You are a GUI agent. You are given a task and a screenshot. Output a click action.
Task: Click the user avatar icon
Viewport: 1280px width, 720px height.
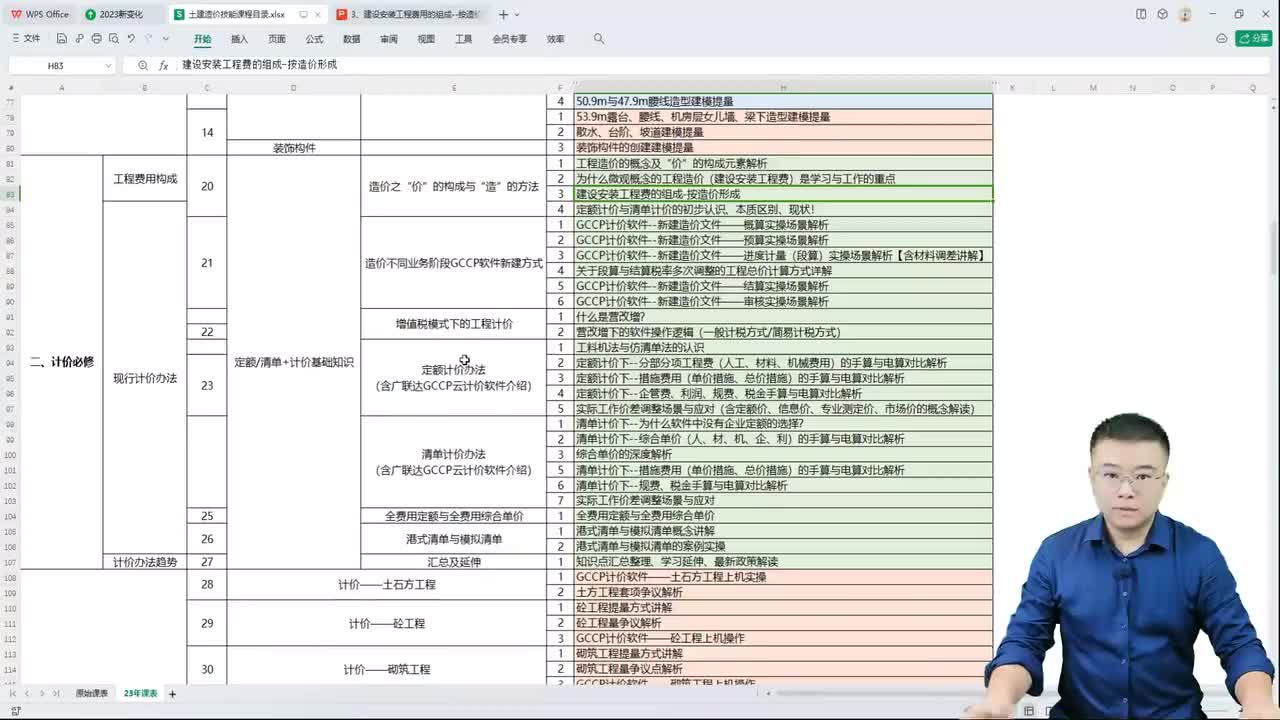[1185, 14]
